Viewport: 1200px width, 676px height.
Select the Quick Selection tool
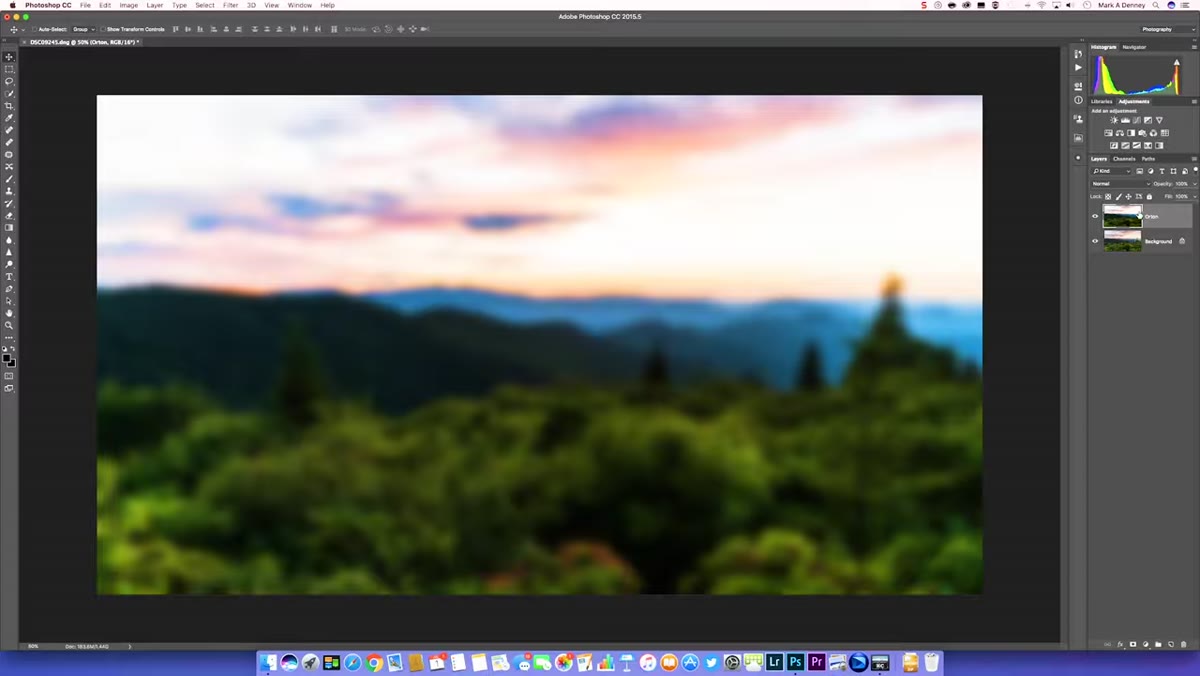(9, 94)
